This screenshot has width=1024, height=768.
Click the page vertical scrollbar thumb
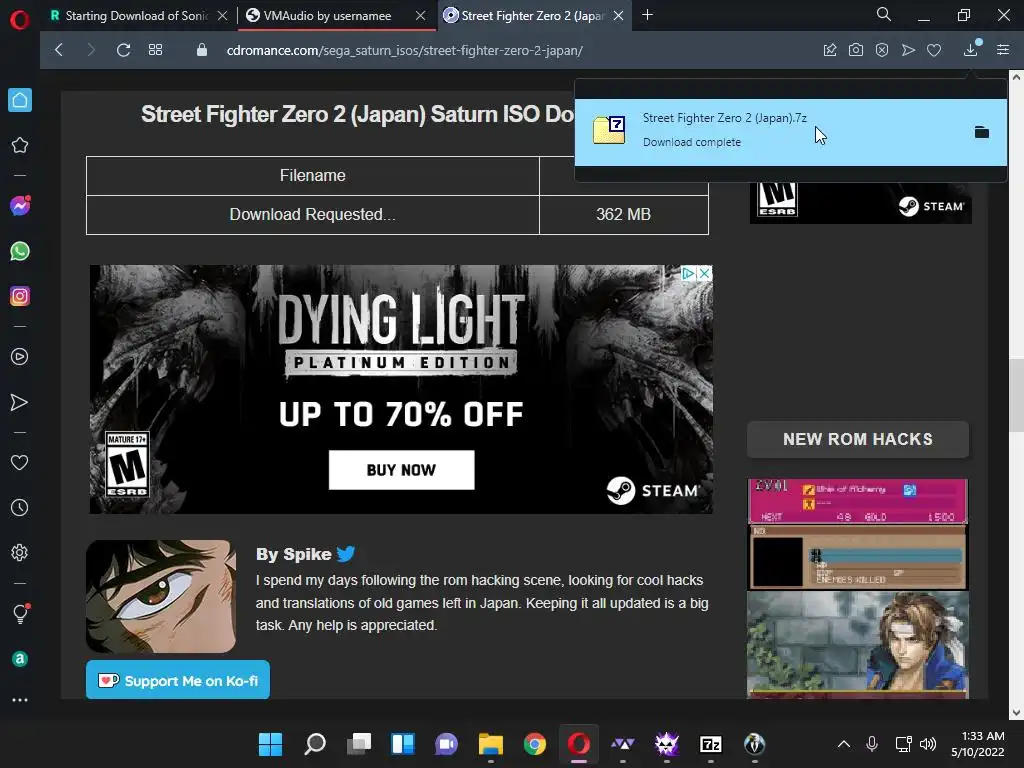1016,395
